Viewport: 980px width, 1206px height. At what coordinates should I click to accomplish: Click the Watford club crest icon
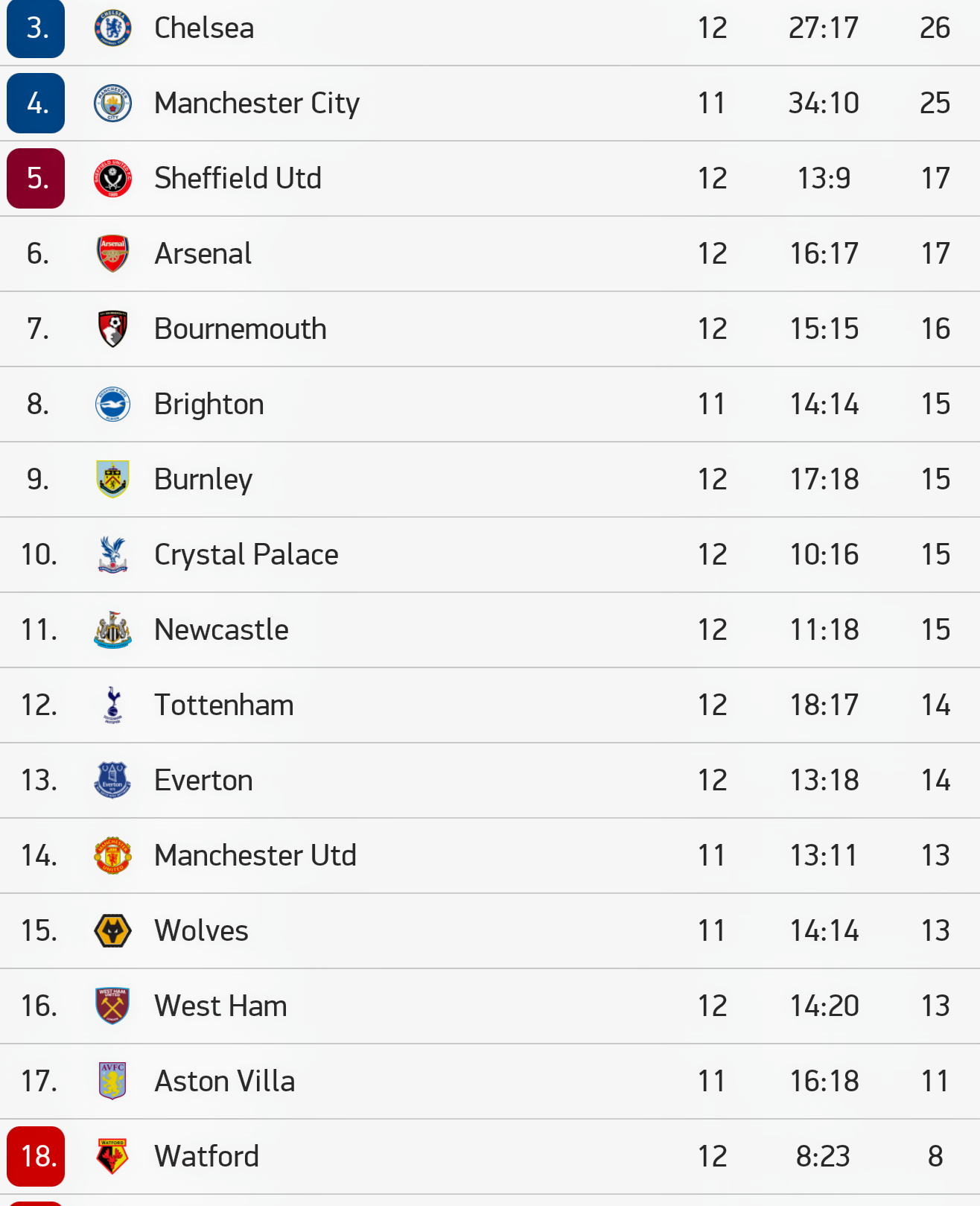click(x=113, y=1156)
